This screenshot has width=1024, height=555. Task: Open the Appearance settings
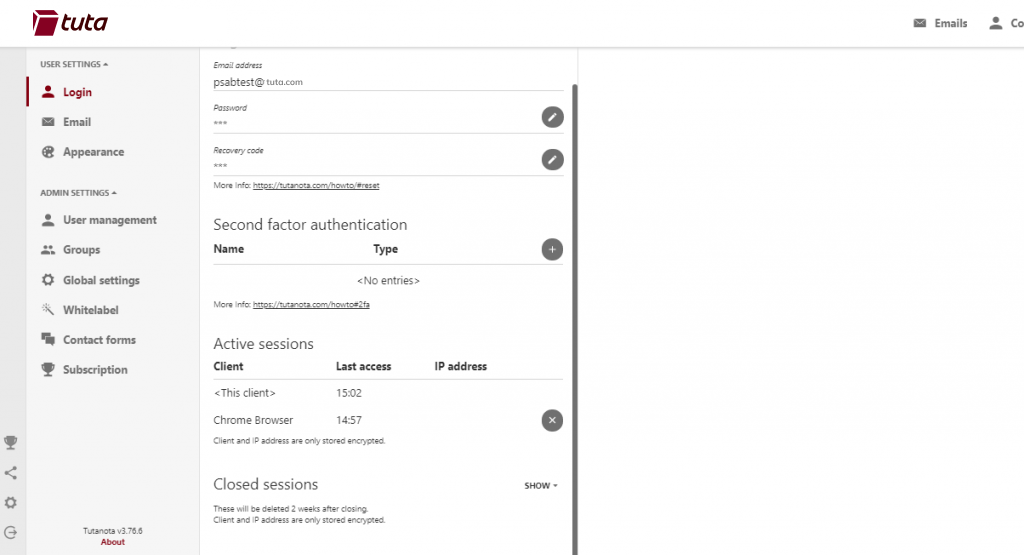point(93,152)
